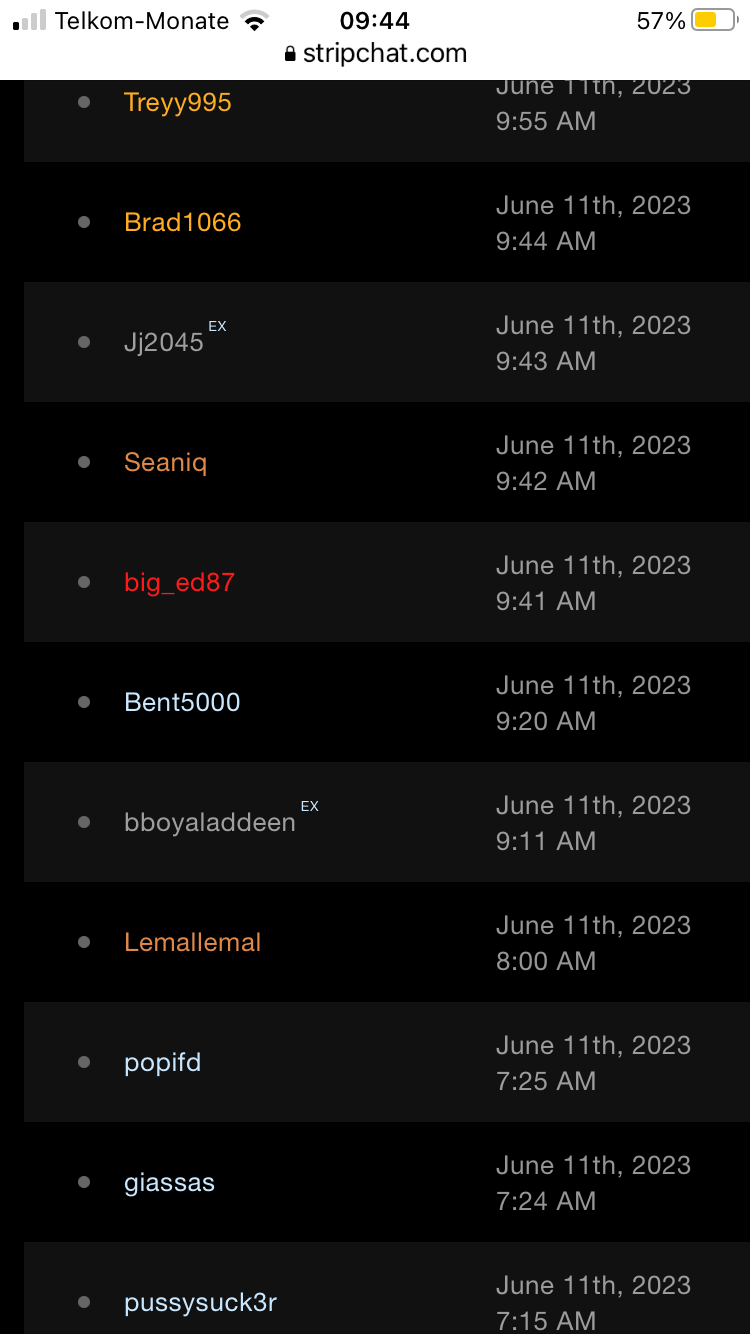
Task: Open Treyy995 user profile link
Action: (x=177, y=103)
